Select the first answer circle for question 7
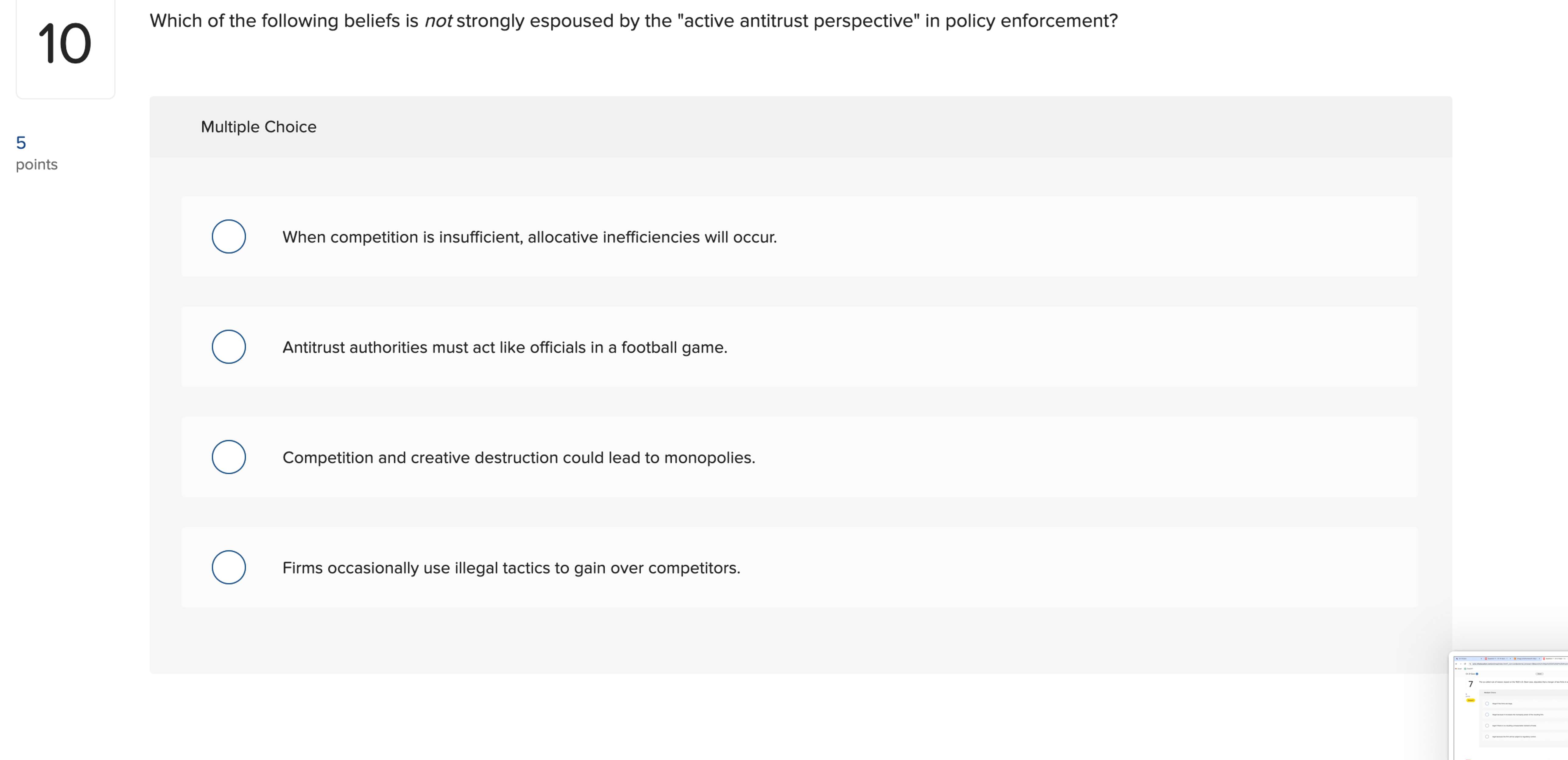 point(1487,703)
